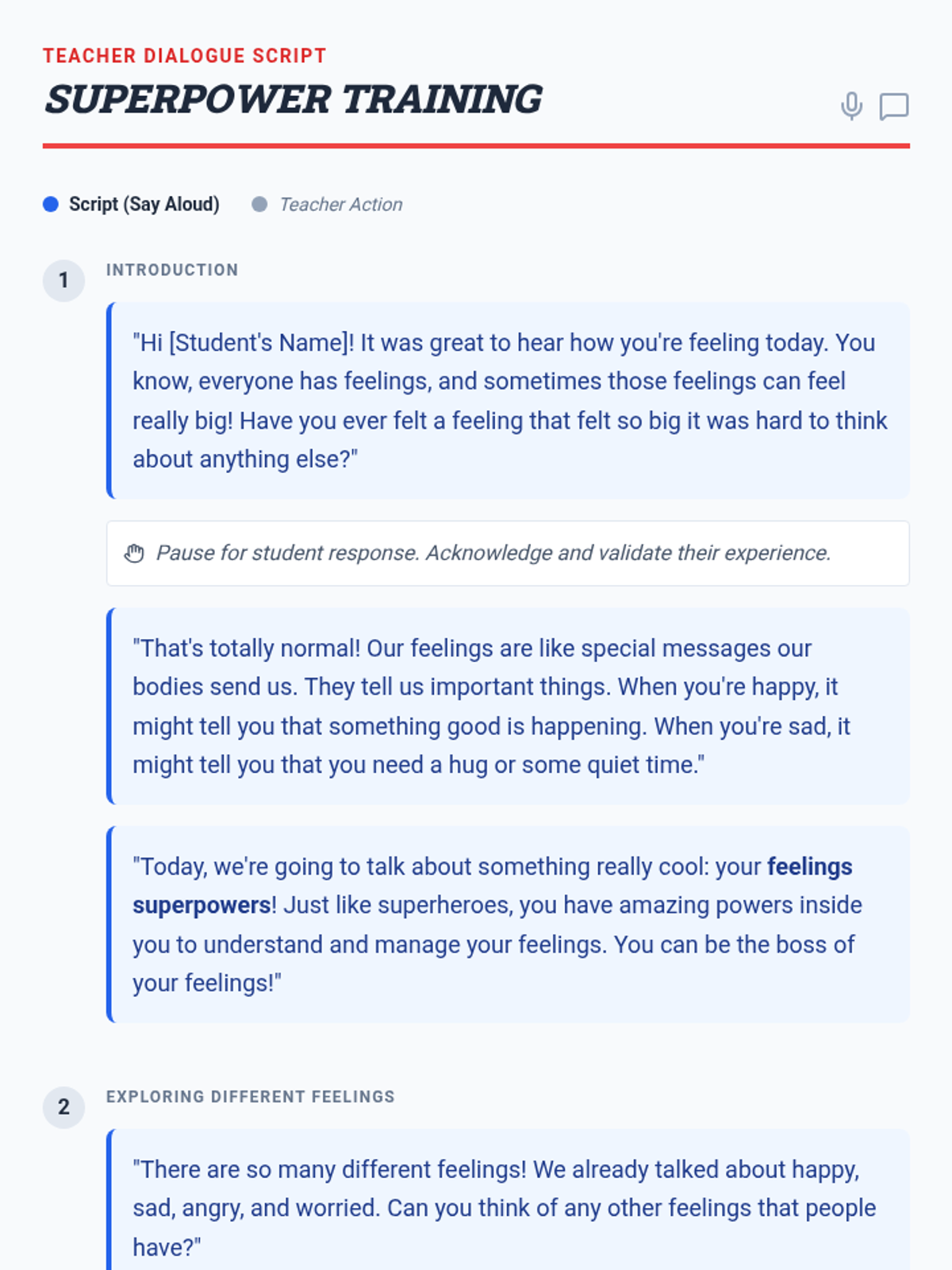Select the step 2 number badge
Screen dimensions: 952x1270
point(63,1107)
